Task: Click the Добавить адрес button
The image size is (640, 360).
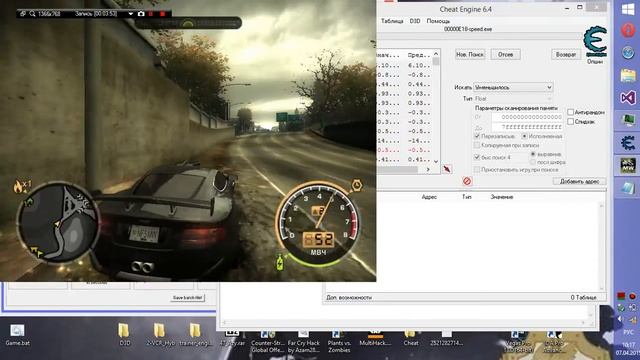Action: pyautogui.click(x=579, y=181)
